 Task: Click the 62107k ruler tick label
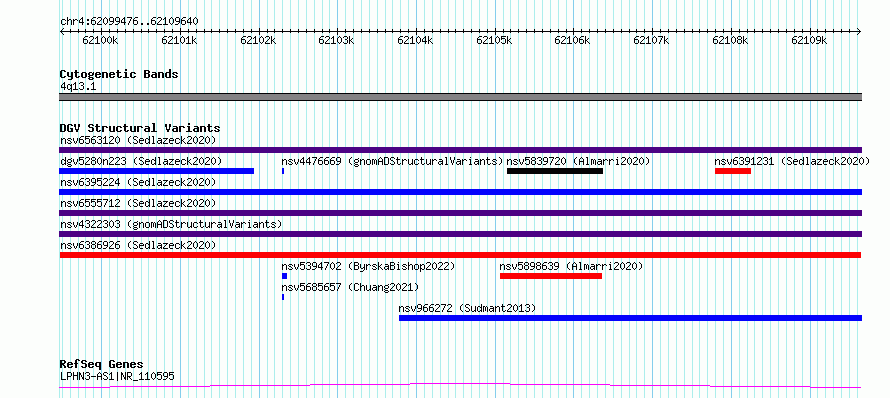(x=651, y=40)
